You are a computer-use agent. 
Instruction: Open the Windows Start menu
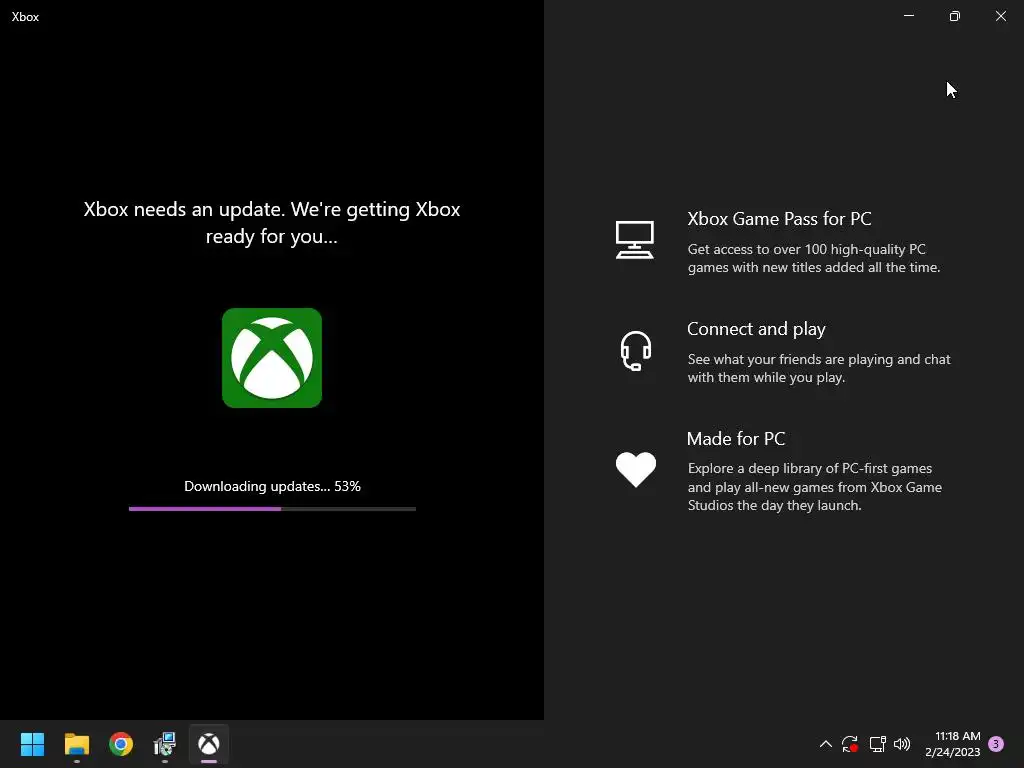(32, 744)
